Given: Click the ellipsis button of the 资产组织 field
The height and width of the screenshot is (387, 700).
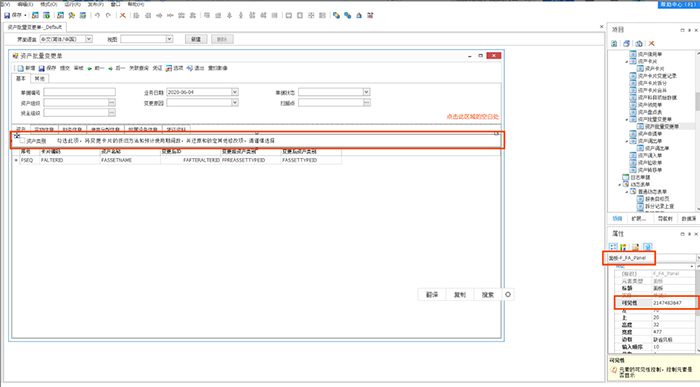Looking at the screenshot, I should coord(112,103).
